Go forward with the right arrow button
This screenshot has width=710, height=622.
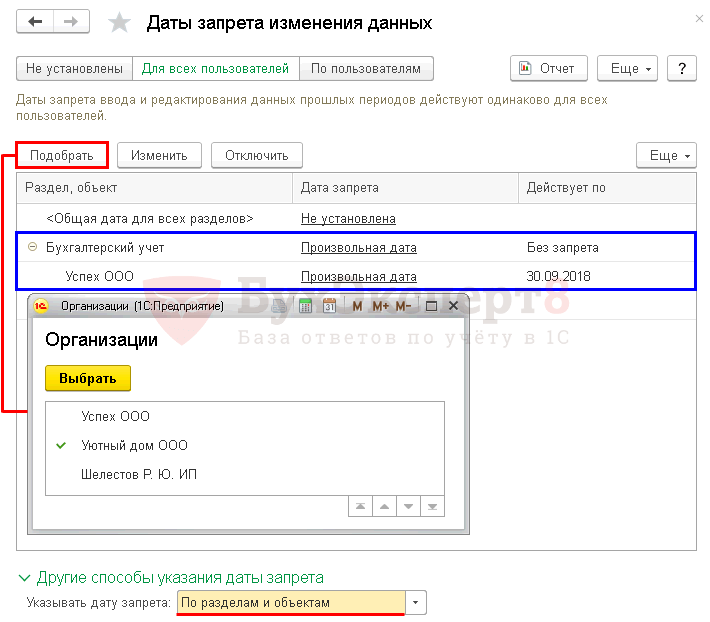pyautogui.click(x=71, y=21)
